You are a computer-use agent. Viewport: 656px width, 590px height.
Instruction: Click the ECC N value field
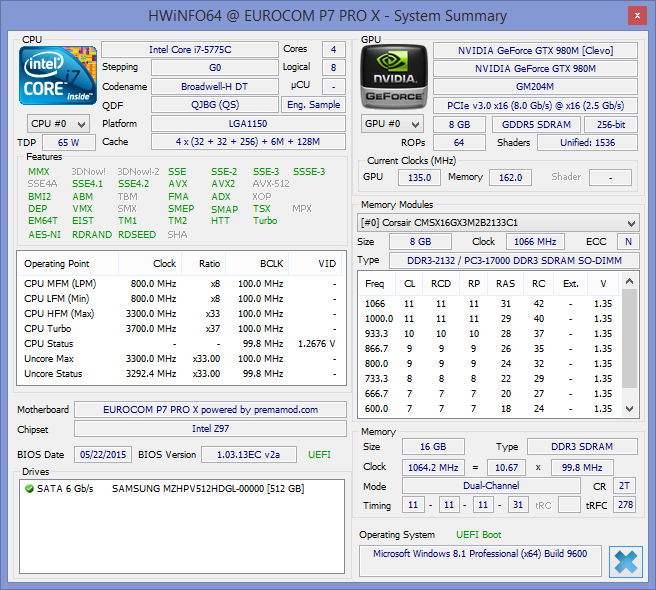pos(628,241)
